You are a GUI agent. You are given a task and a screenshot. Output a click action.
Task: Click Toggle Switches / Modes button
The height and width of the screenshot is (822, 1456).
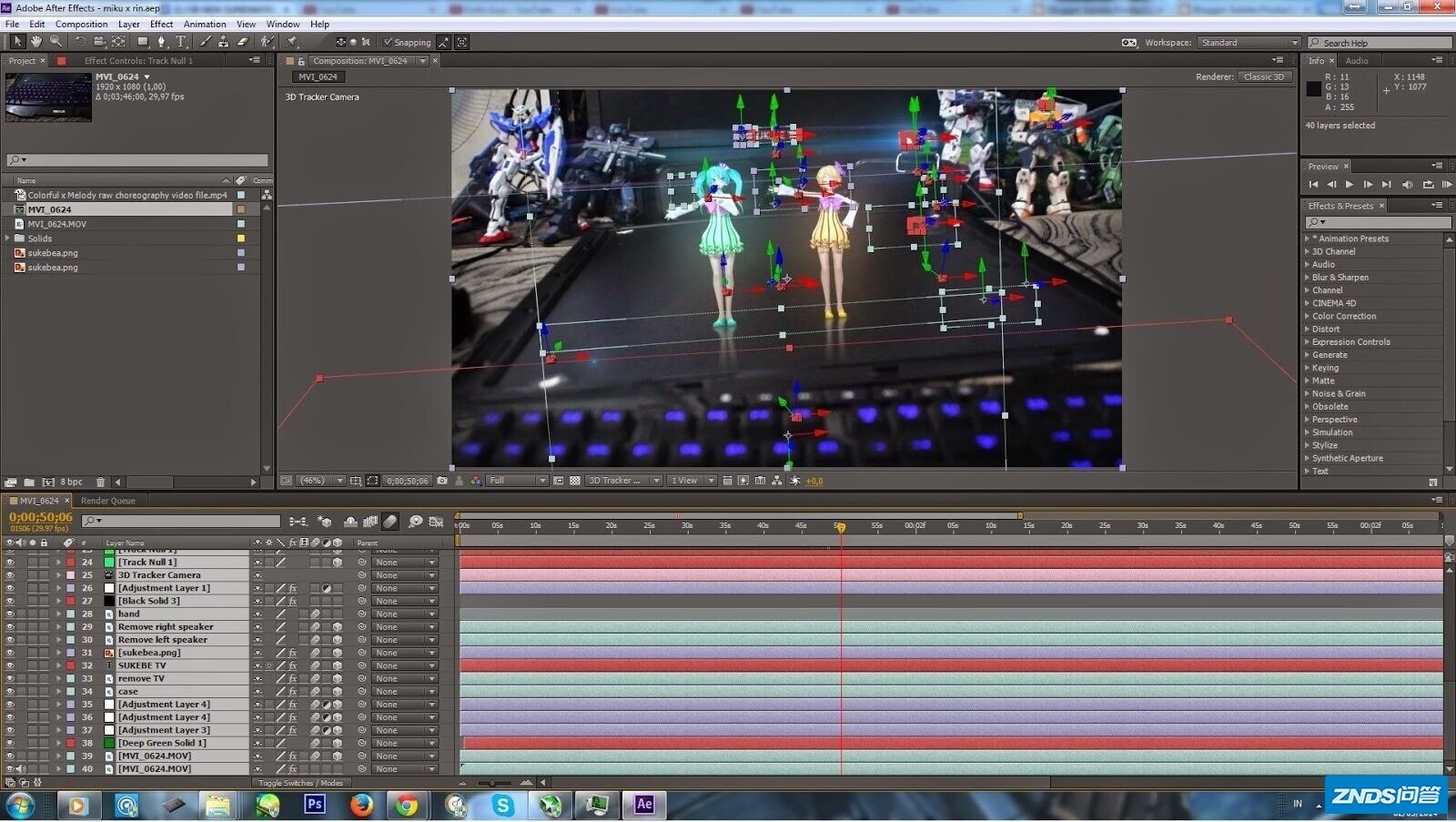[x=300, y=783]
